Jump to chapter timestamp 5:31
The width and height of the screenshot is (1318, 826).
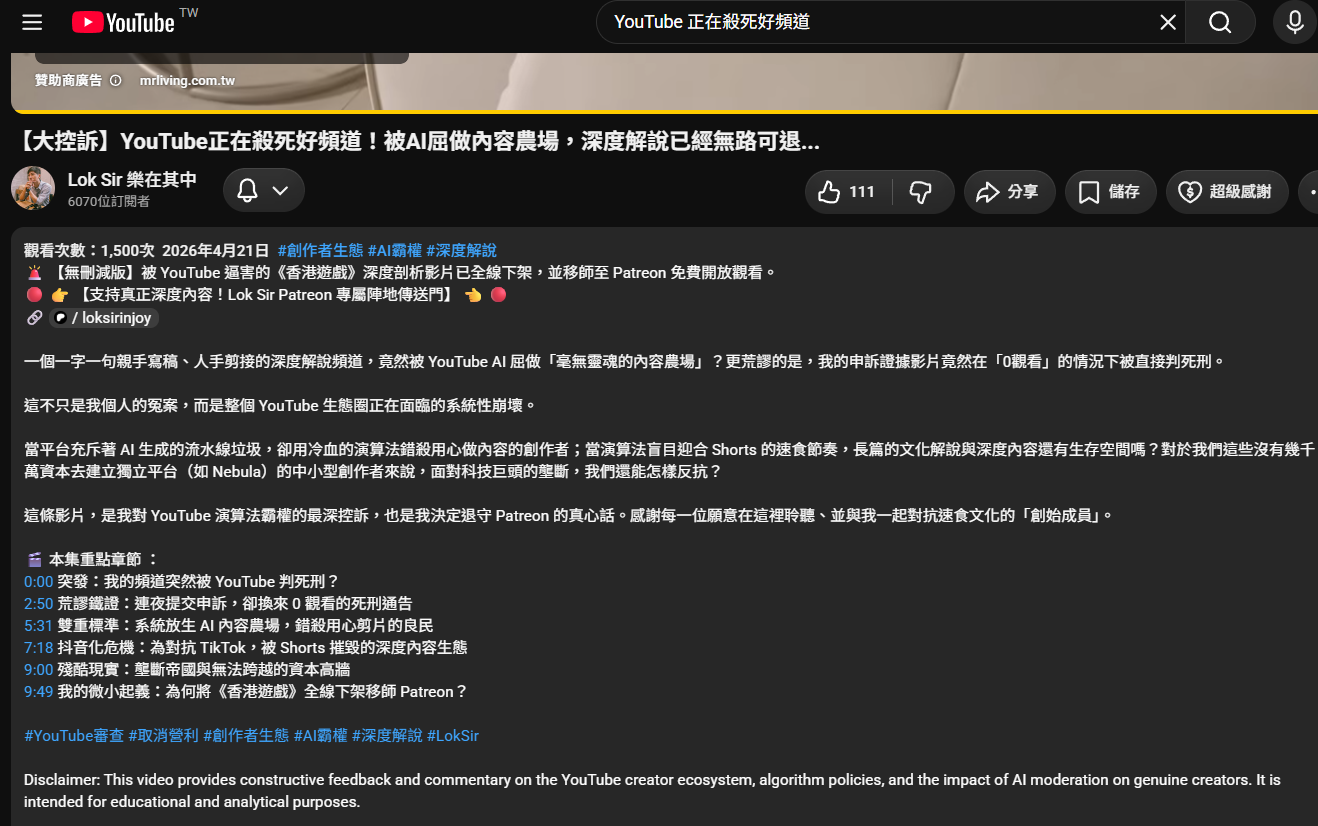pos(38,625)
